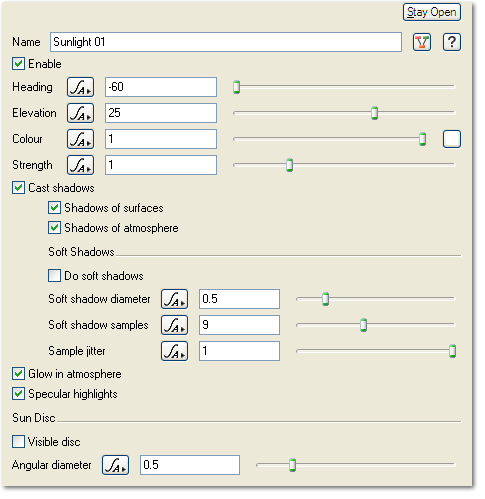The height and width of the screenshot is (499, 485).
Task: Open Sample jitter animation button
Action: point(174,351)
